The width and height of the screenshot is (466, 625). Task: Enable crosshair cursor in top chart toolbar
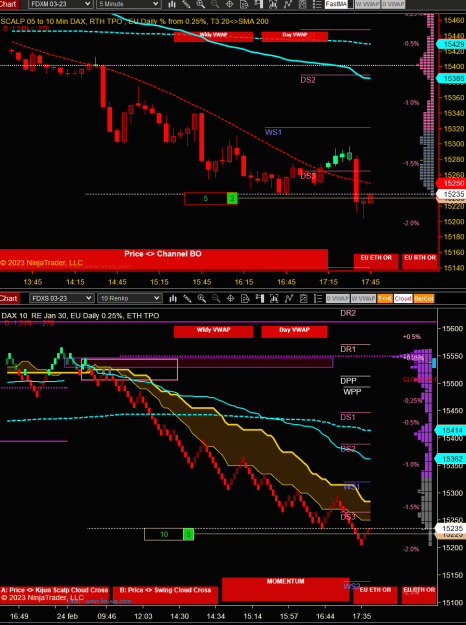(x=230, y=4)
